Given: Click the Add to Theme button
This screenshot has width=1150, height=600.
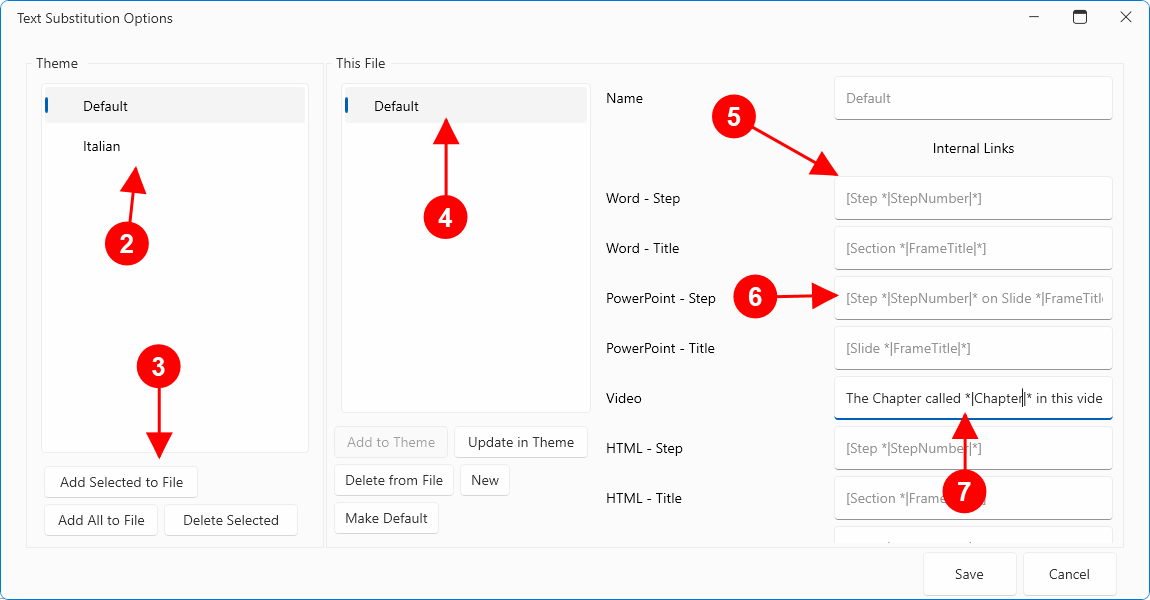Looking at the screenshot, I should 390,442.
